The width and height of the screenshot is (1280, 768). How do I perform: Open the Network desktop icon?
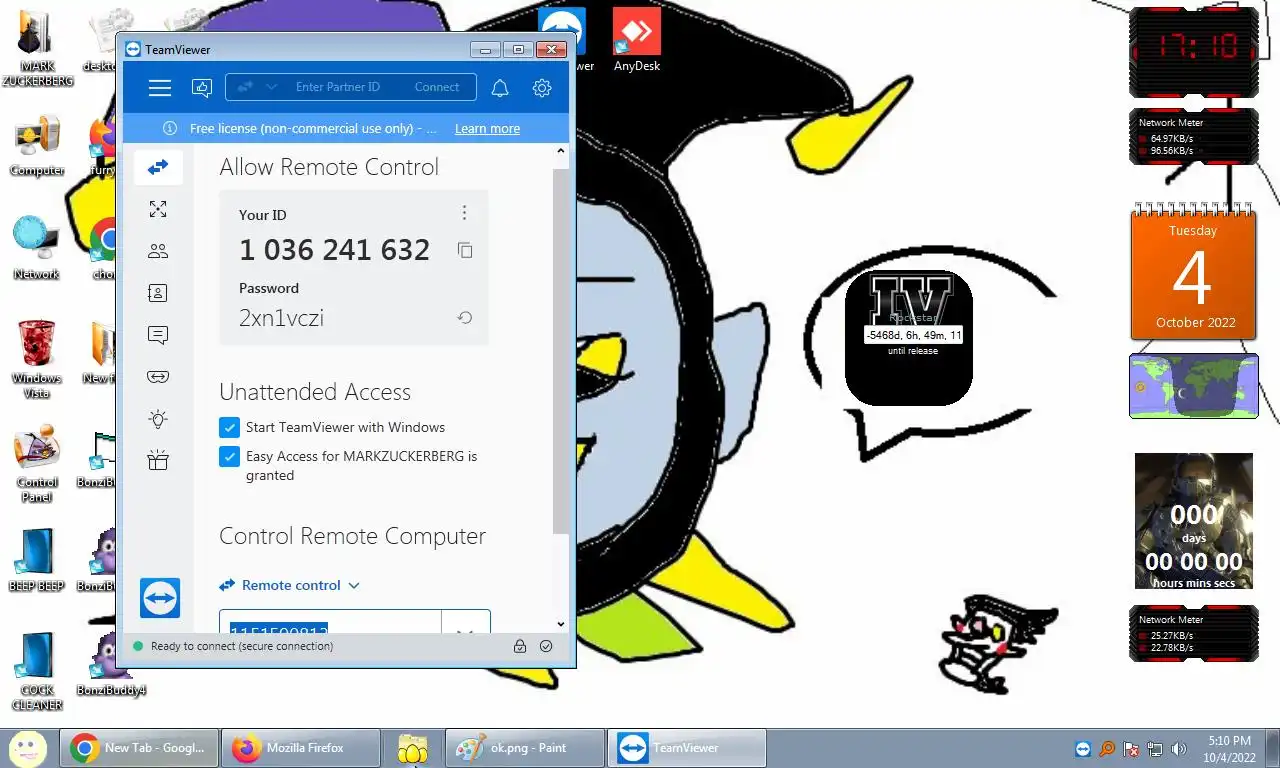37,248
